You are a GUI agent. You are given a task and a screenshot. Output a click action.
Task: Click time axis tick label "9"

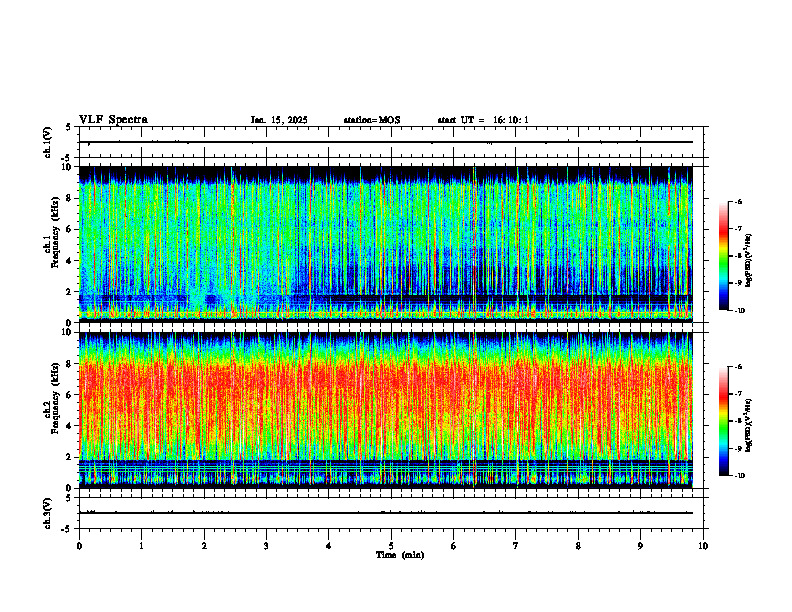[640, 546]
